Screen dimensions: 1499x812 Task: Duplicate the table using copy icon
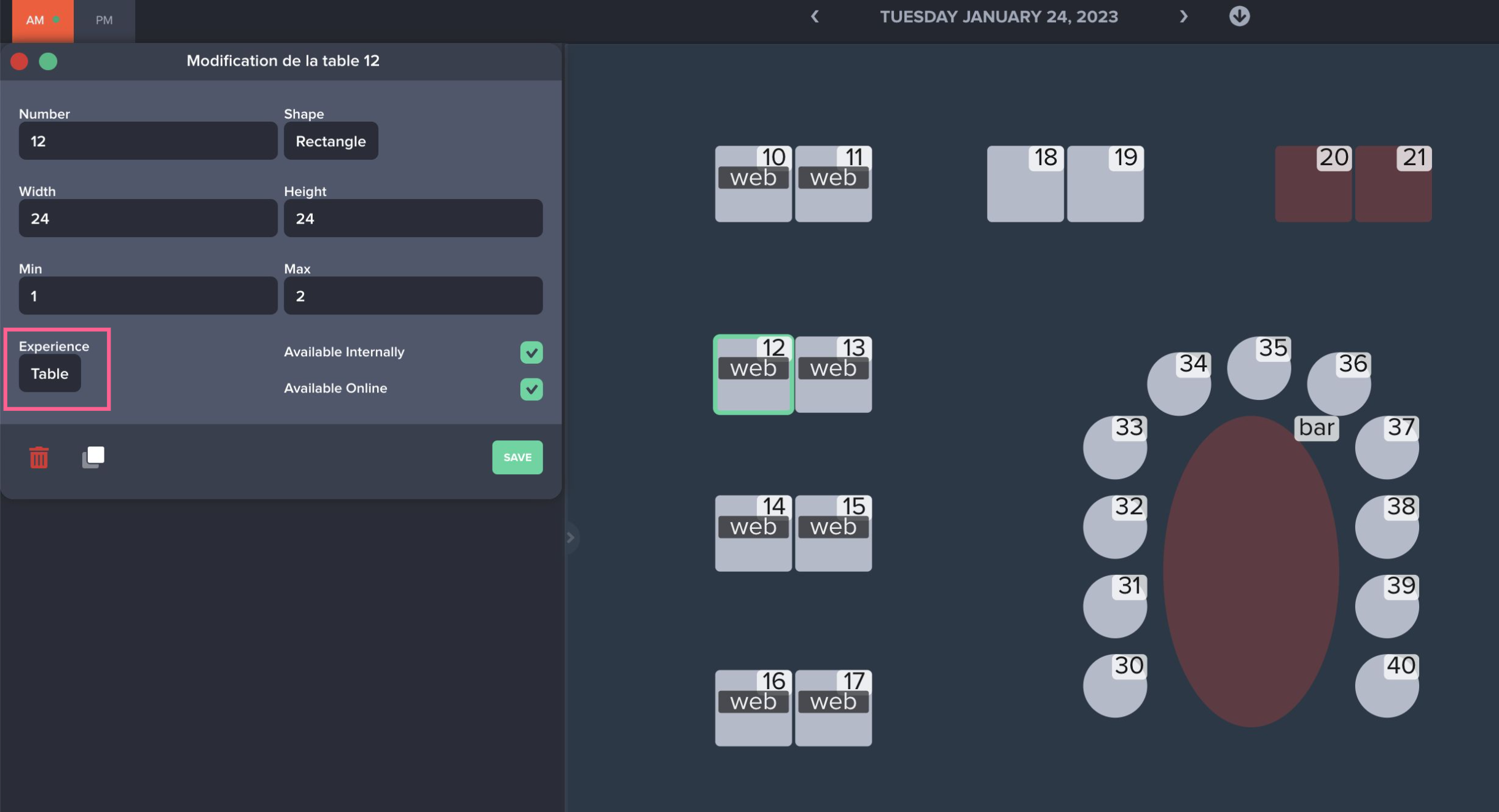(x=93, y=457)
